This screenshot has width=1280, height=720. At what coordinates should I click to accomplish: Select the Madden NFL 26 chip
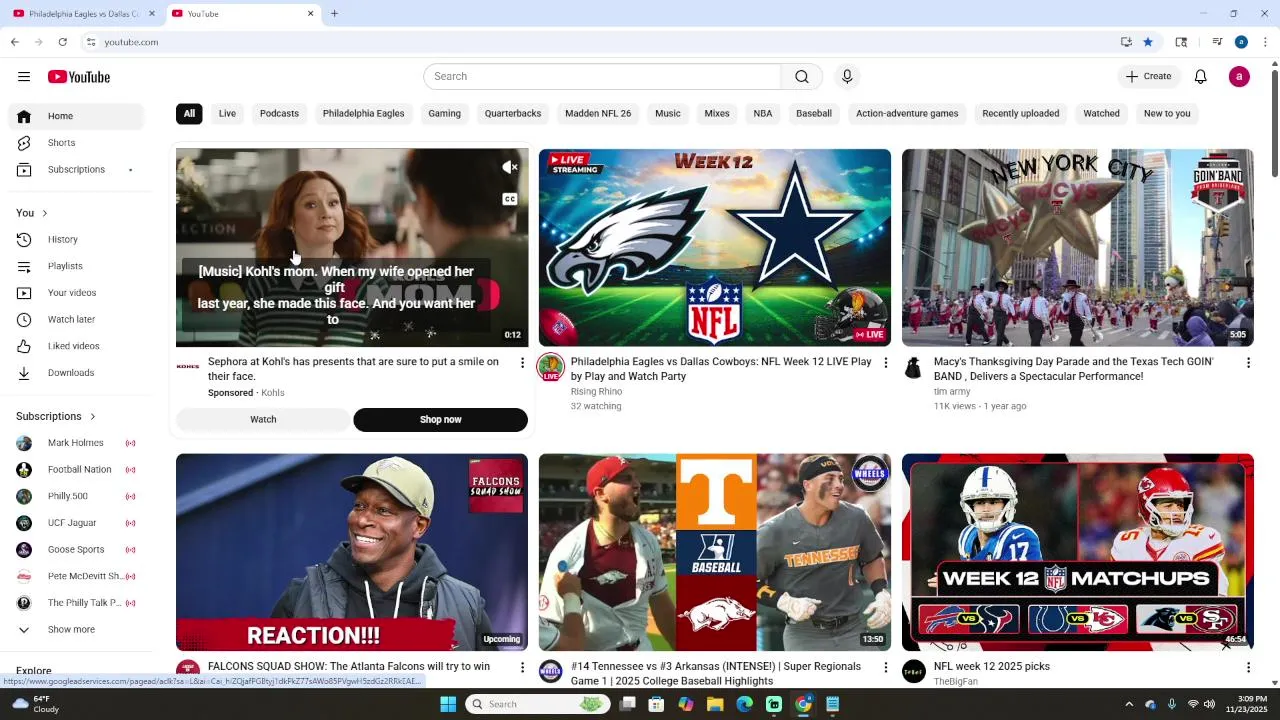pyautogui.click(x=598, y=114)
